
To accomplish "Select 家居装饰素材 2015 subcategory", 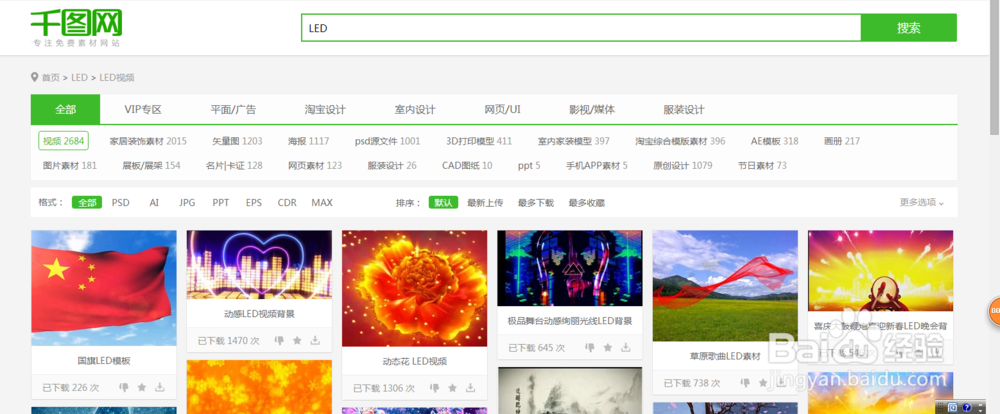I will click(148, 141).
